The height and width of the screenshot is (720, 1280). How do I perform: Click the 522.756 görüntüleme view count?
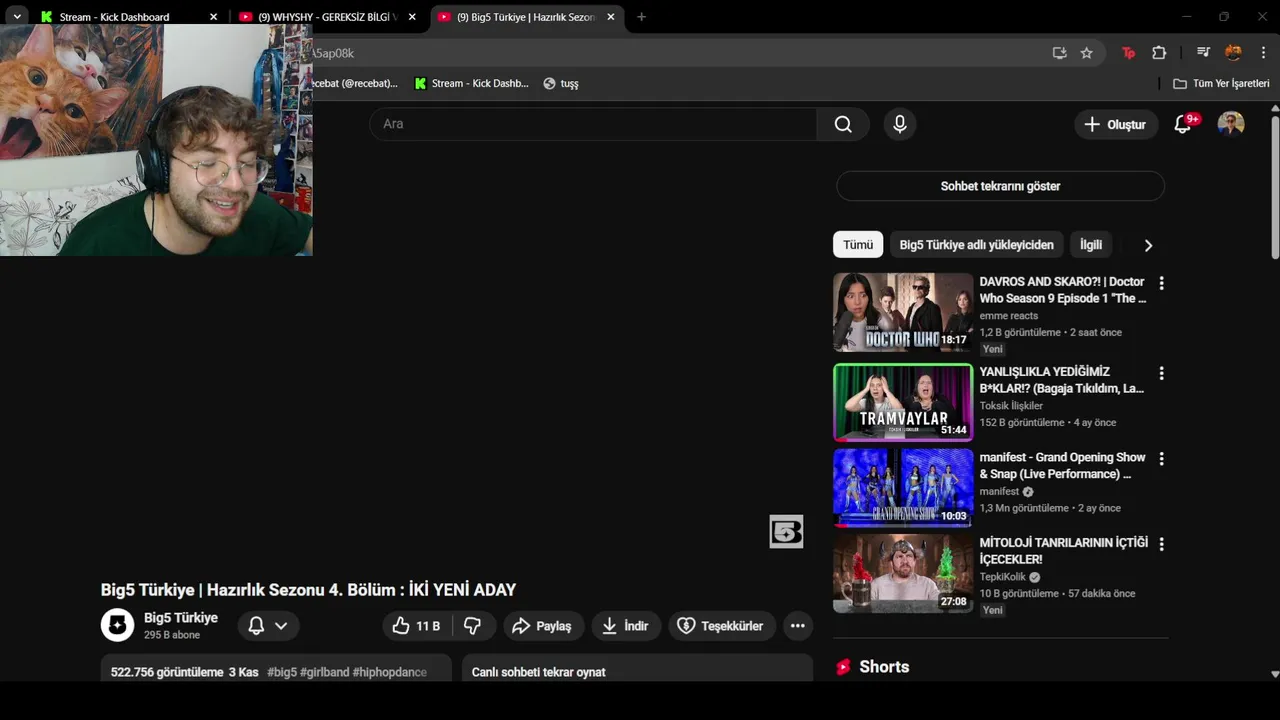click(x=167, y=672)
